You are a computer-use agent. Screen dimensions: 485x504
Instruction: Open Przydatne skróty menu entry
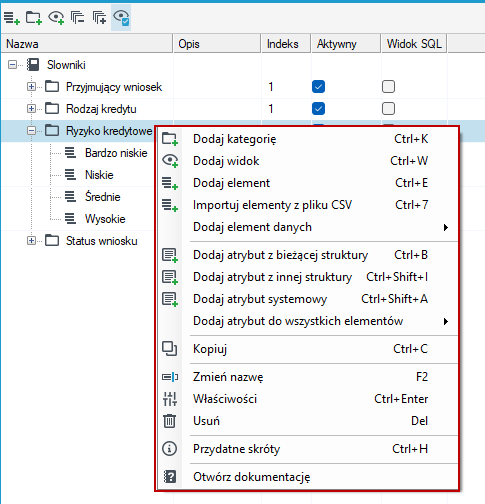(308, 449)
